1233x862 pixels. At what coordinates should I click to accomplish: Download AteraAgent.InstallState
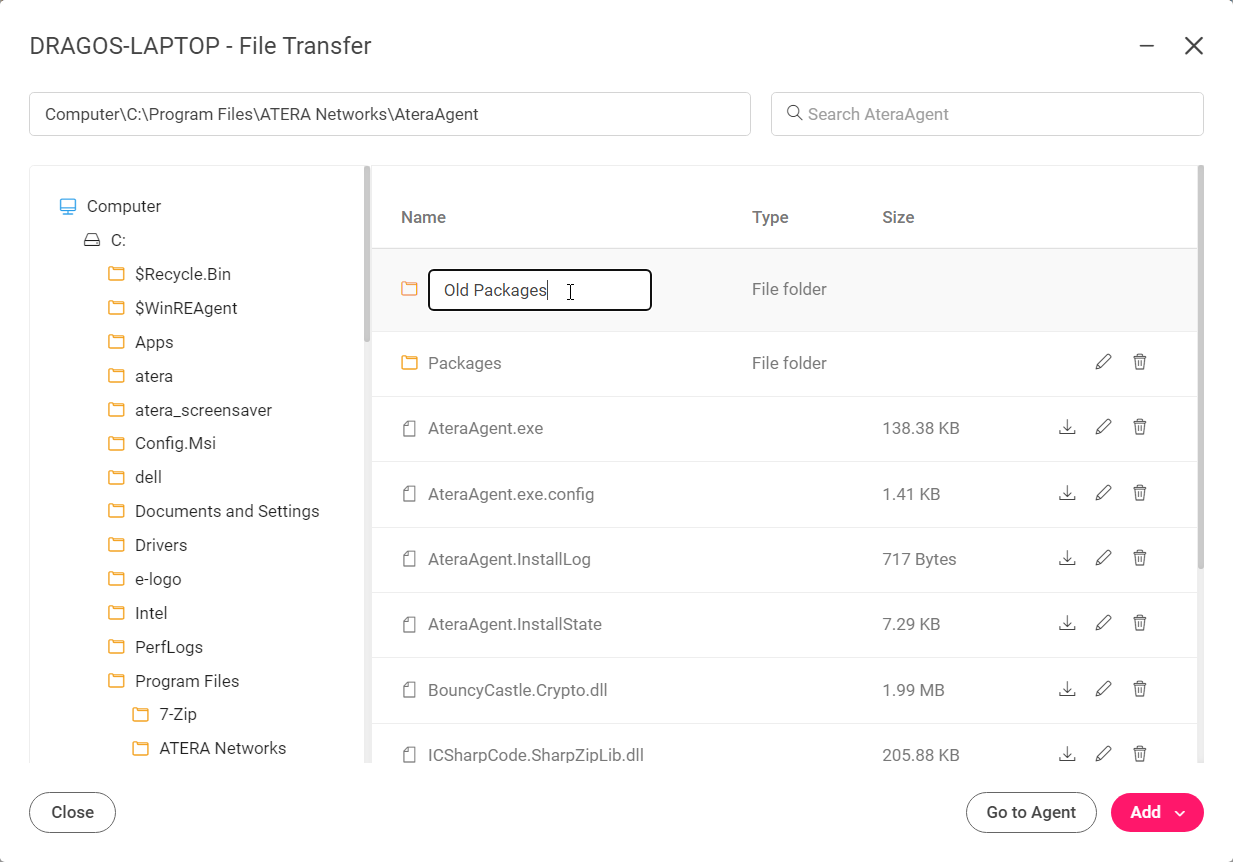[1067, 623]
